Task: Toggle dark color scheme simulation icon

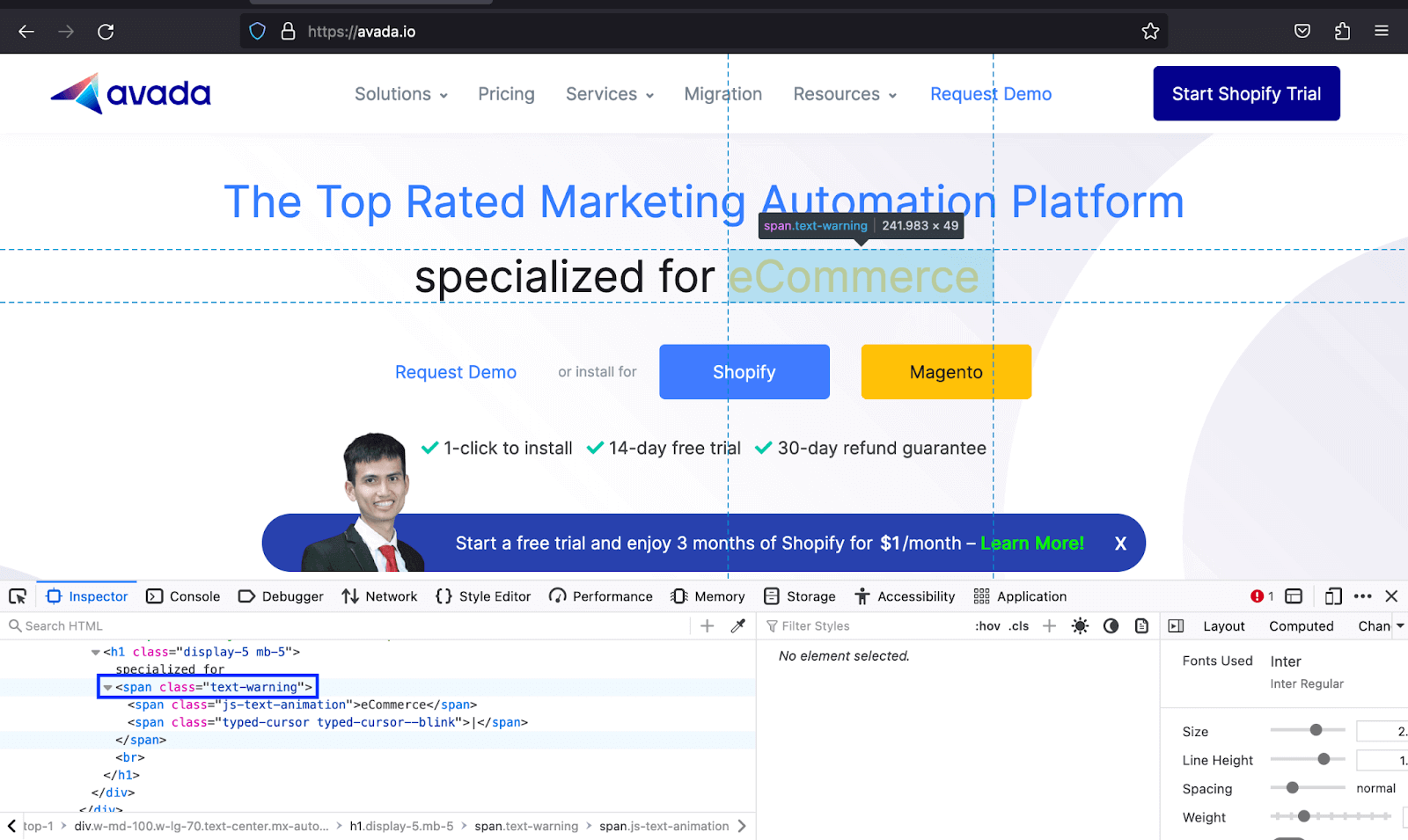Action: pos(1111,625)
